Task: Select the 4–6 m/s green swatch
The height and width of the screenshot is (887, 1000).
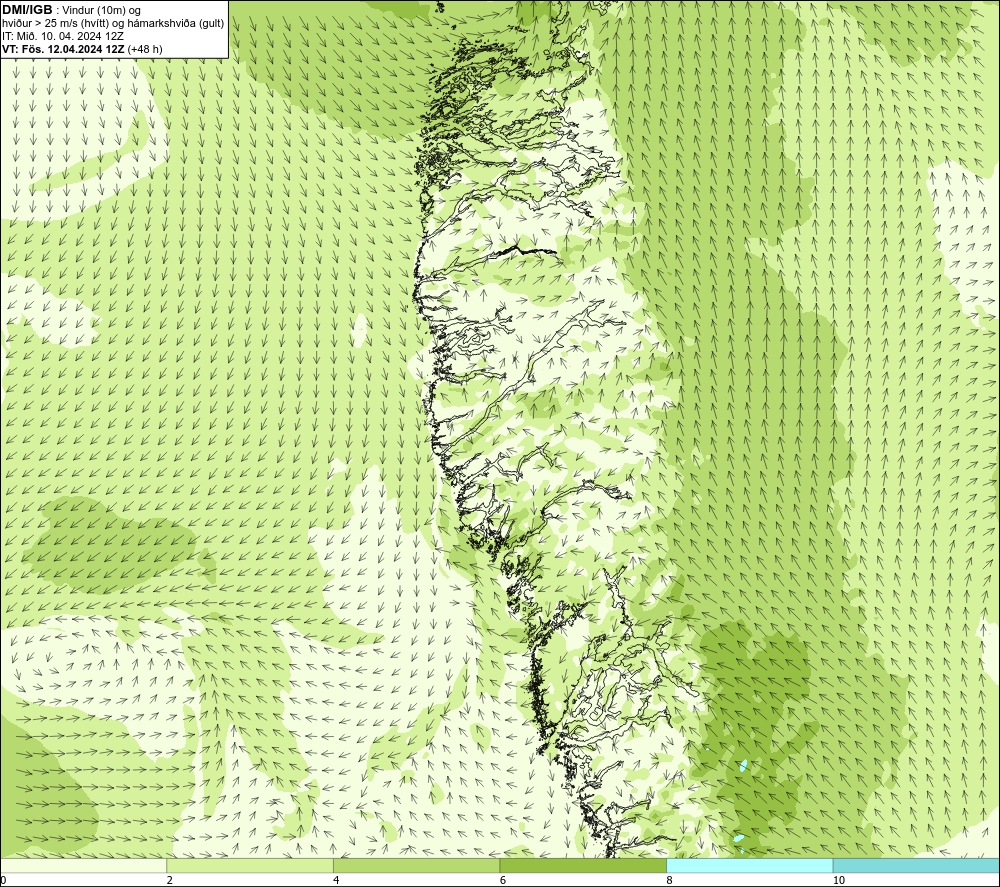Action: tap(416, 865)
